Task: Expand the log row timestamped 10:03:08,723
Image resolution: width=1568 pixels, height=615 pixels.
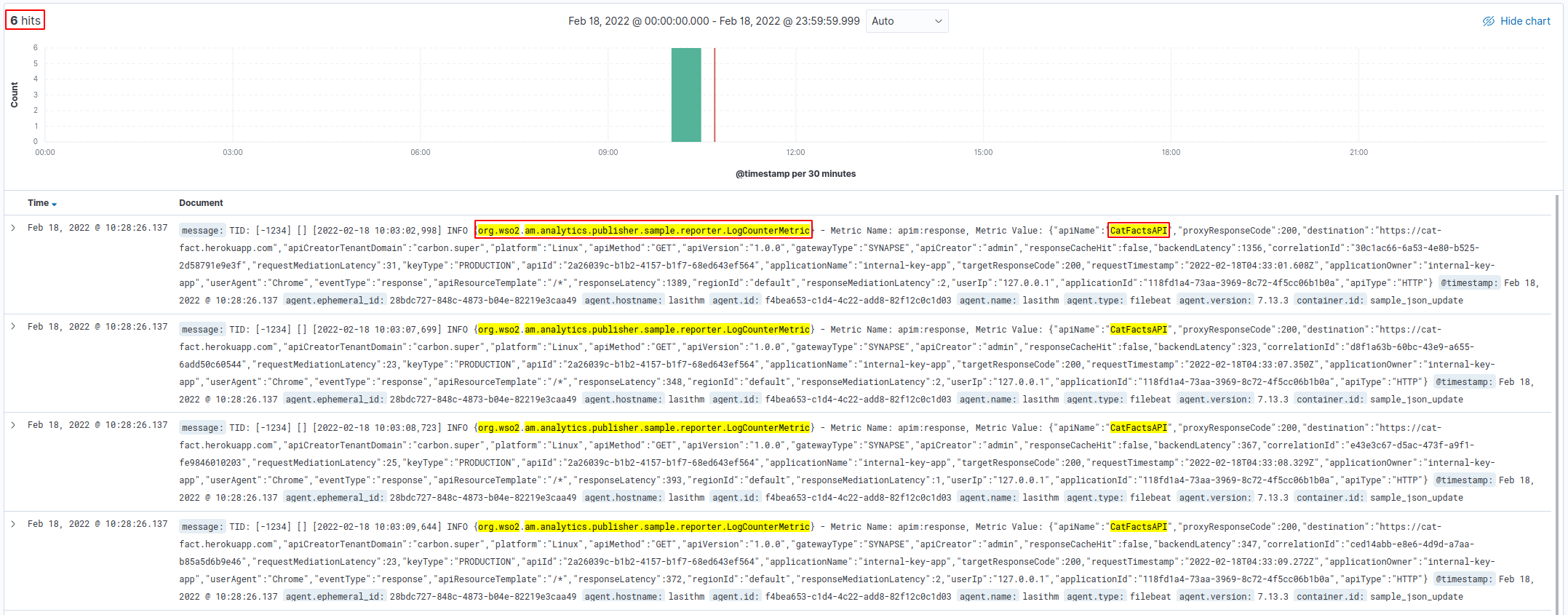Action: [13, 425]
